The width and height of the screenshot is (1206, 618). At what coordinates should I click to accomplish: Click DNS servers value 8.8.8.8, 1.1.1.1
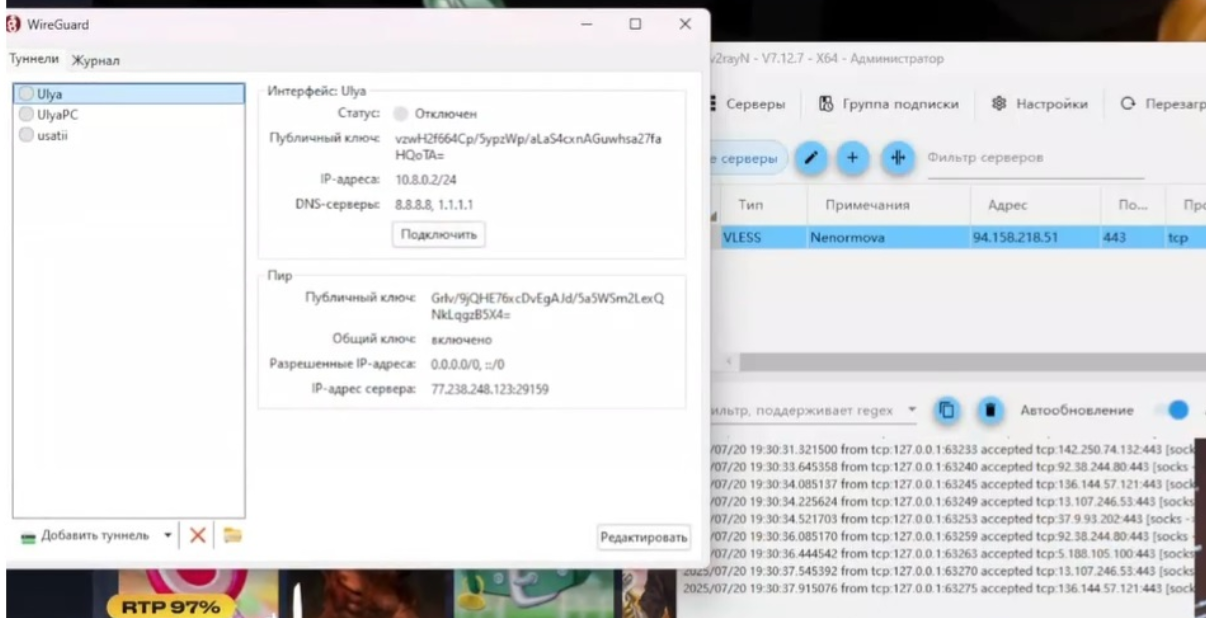click(434, 205)
